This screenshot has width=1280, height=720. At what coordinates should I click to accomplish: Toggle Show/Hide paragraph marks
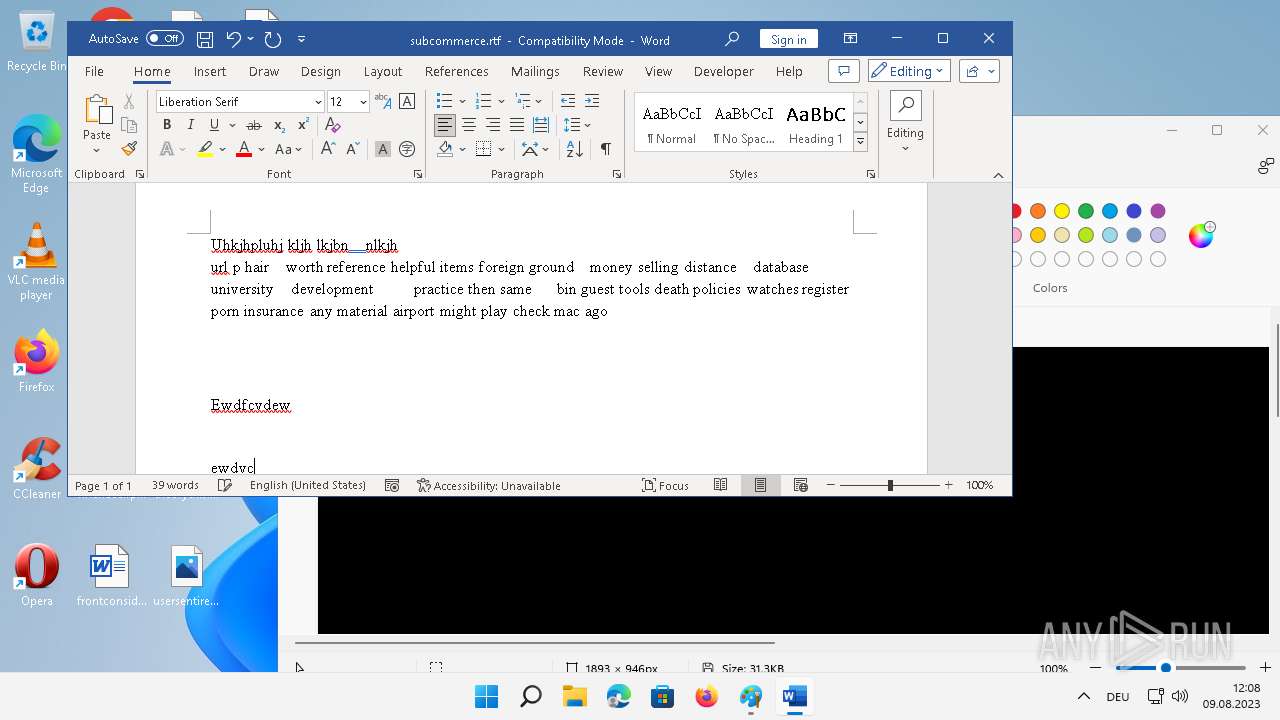coord(605,149)
